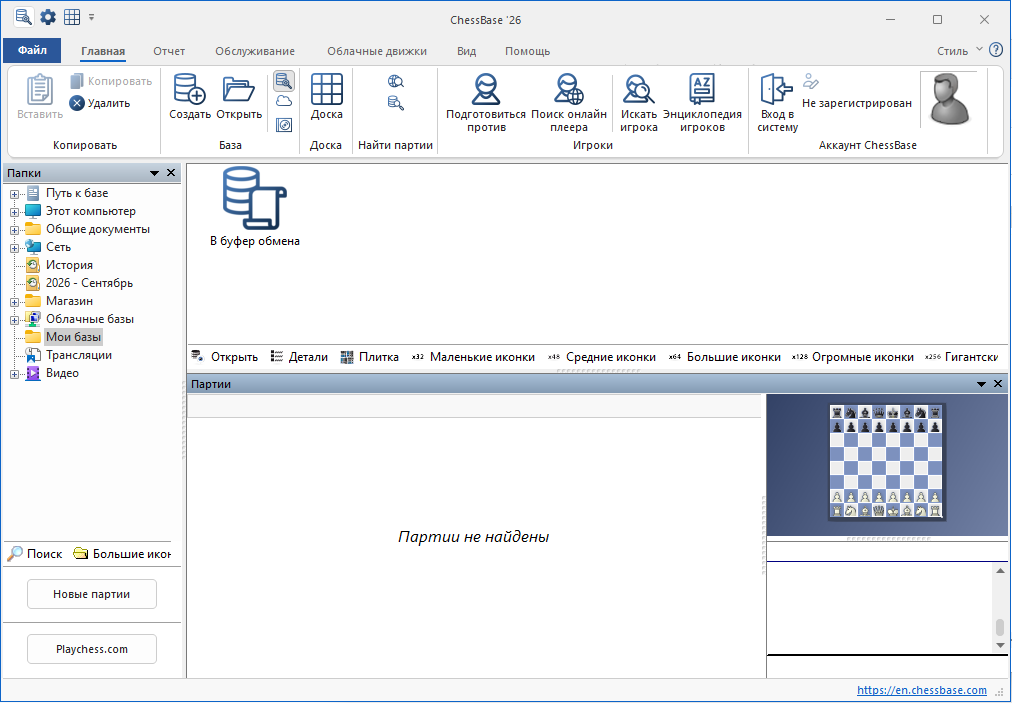This screenshot has width=1012, height=703.
Task: Click the disc icon in База group
Action: pos(284,125)
